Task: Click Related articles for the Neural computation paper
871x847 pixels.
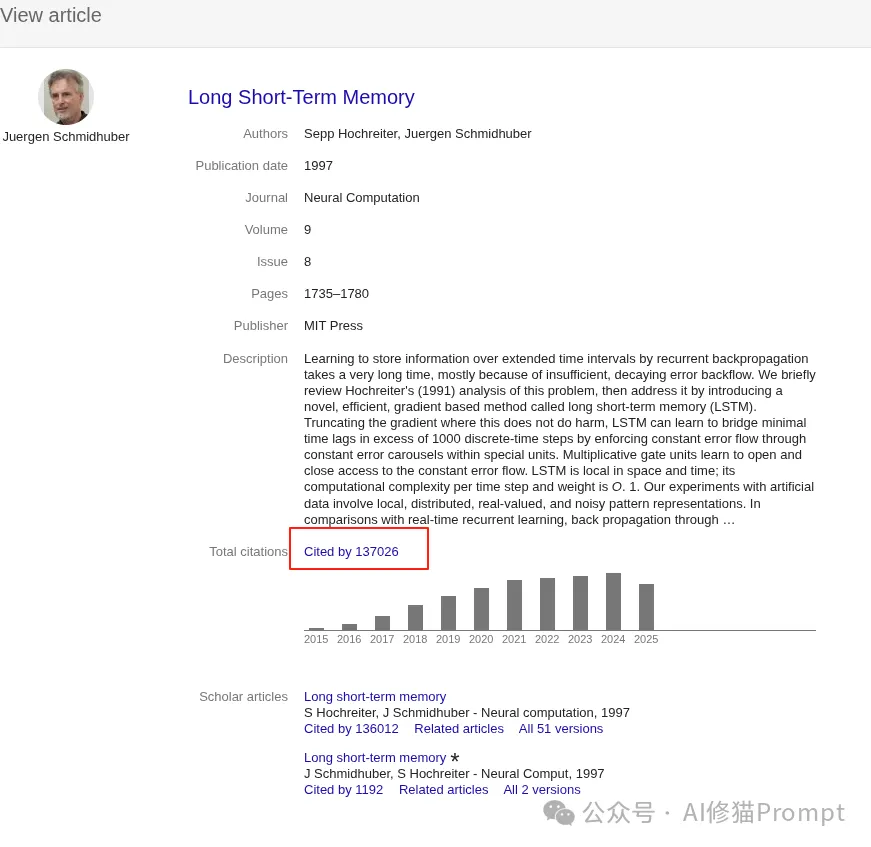Action: click(459, 728)
